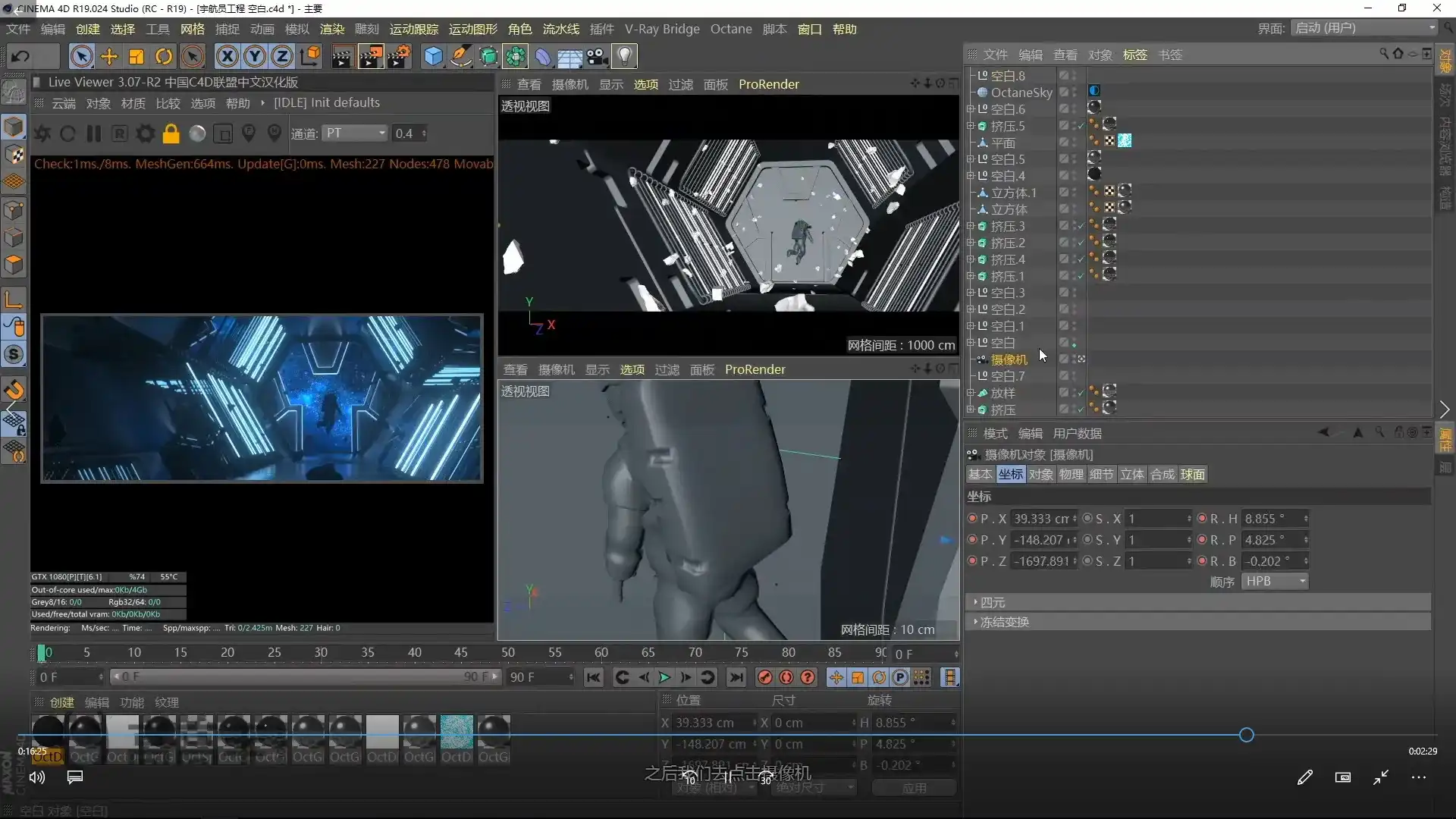Add a camera using the camera icon
The image size is (1456, 819).
click(x=597, y=56)
